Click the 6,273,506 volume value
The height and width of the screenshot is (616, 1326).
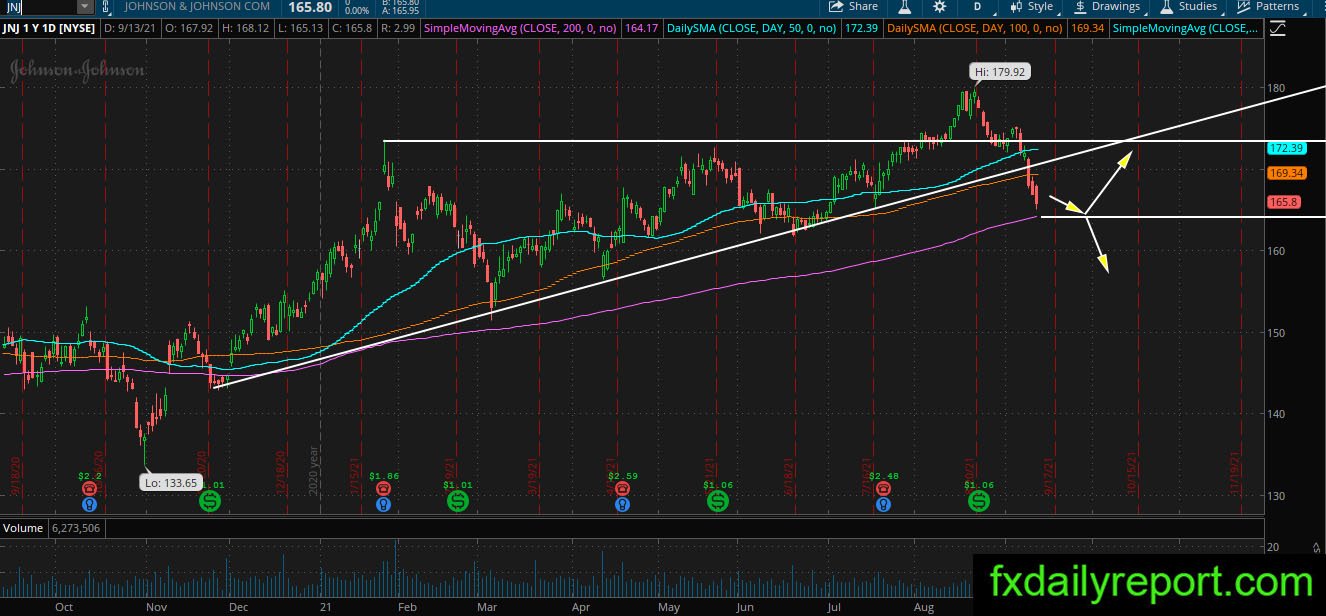76,528
